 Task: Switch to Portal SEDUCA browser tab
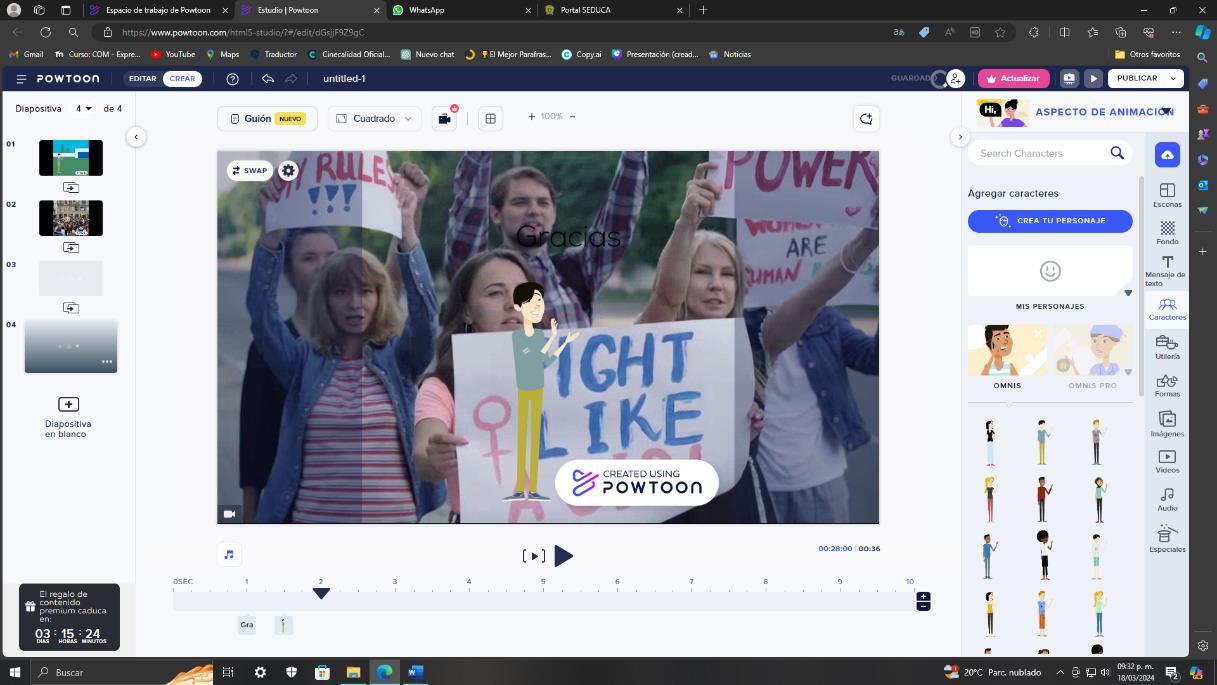(614, 10)
